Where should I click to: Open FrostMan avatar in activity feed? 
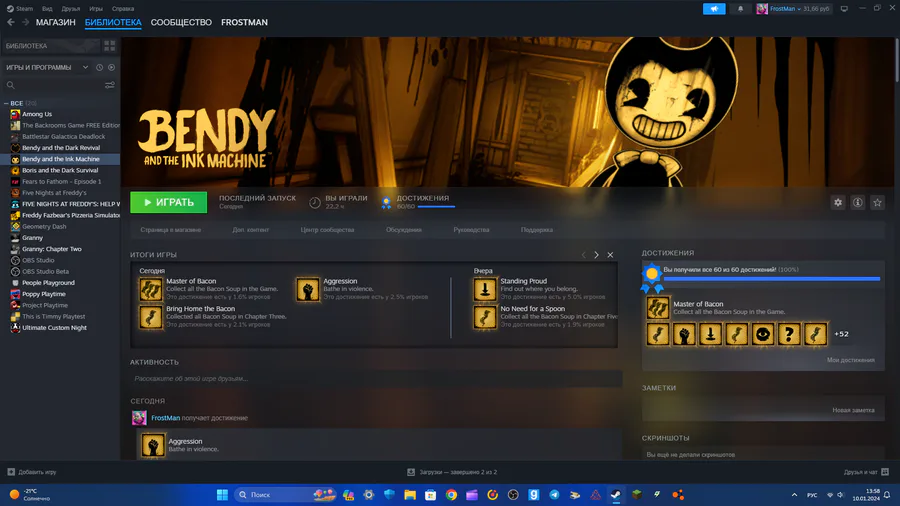click(x=139, y=418)
